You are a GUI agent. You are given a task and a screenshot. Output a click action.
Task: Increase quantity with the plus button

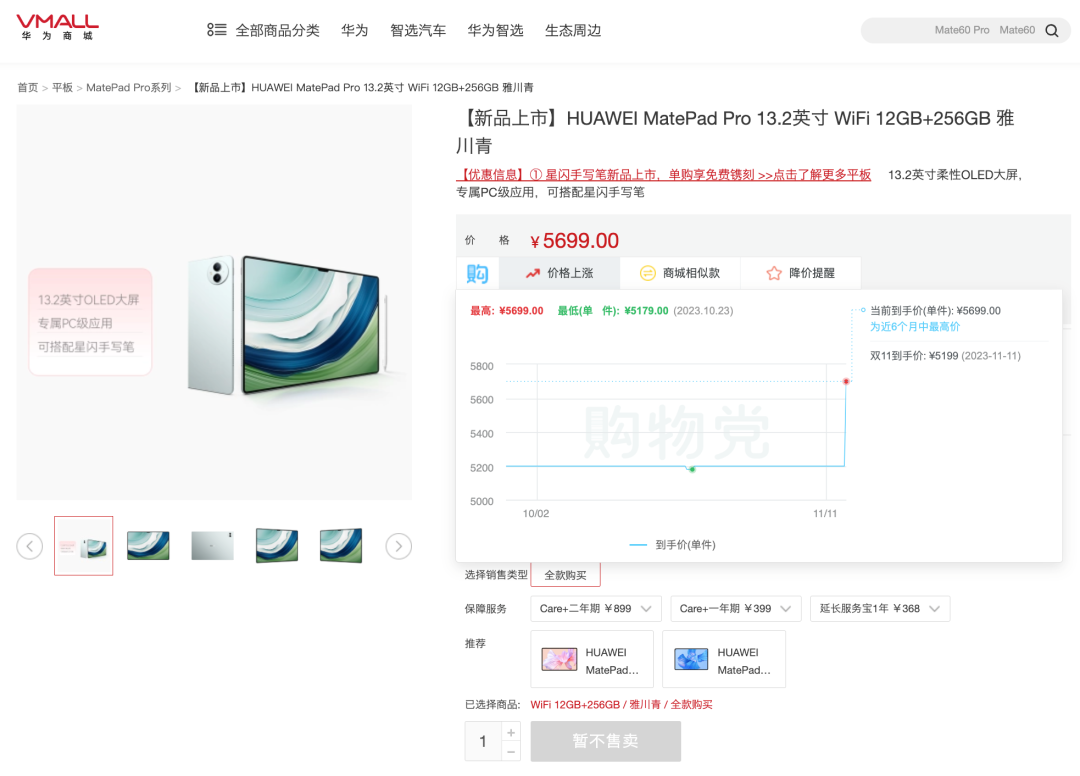pyautogui.click(x=511, y=733)
